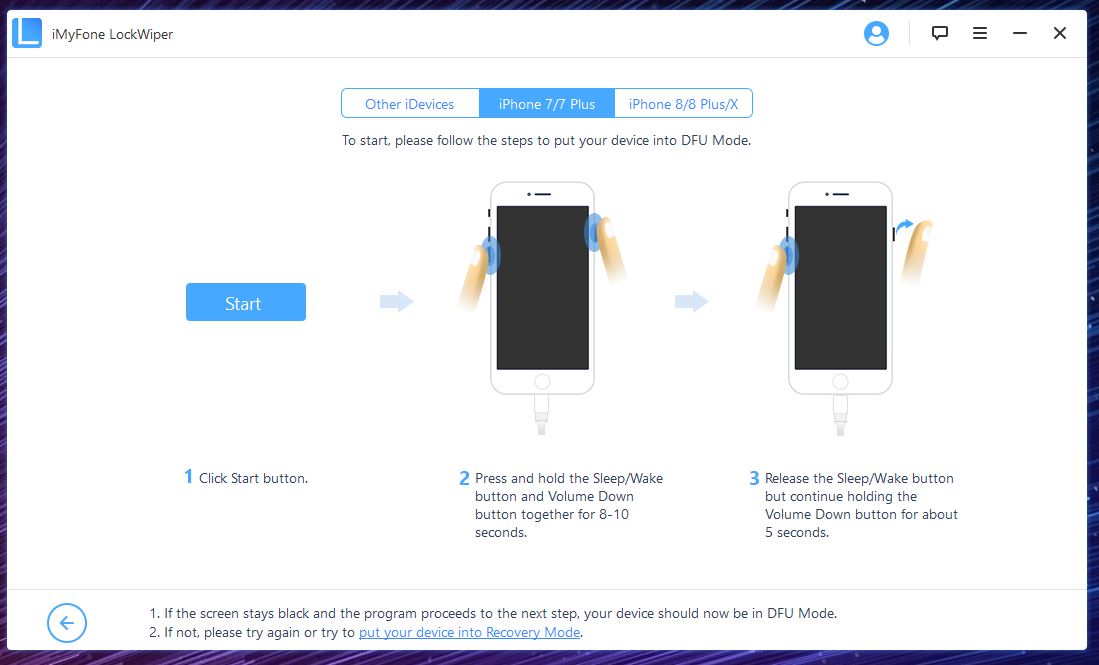The image size is (1099, 665).
Task: Click the arrow between step 2 and 3
Action: click(x=692, y=301)
